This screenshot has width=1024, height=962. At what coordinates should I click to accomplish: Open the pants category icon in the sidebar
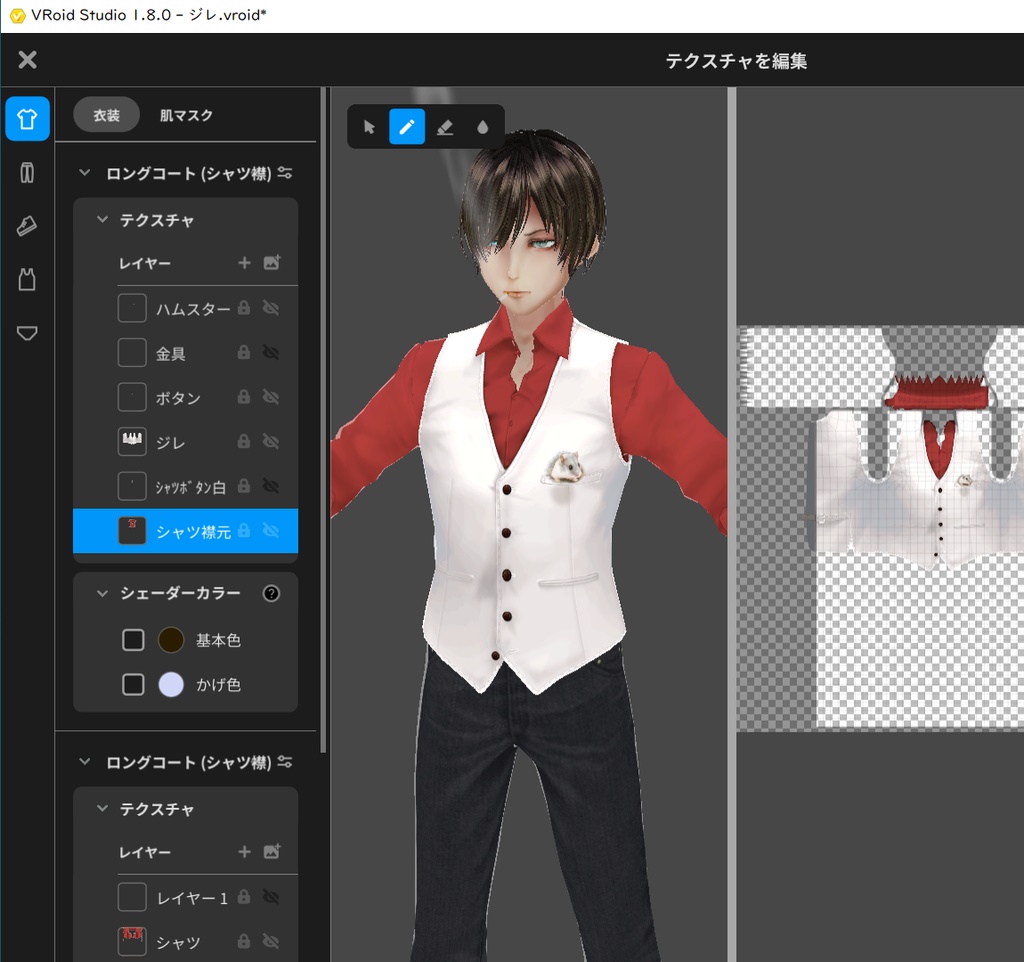(x=27, y=172)
